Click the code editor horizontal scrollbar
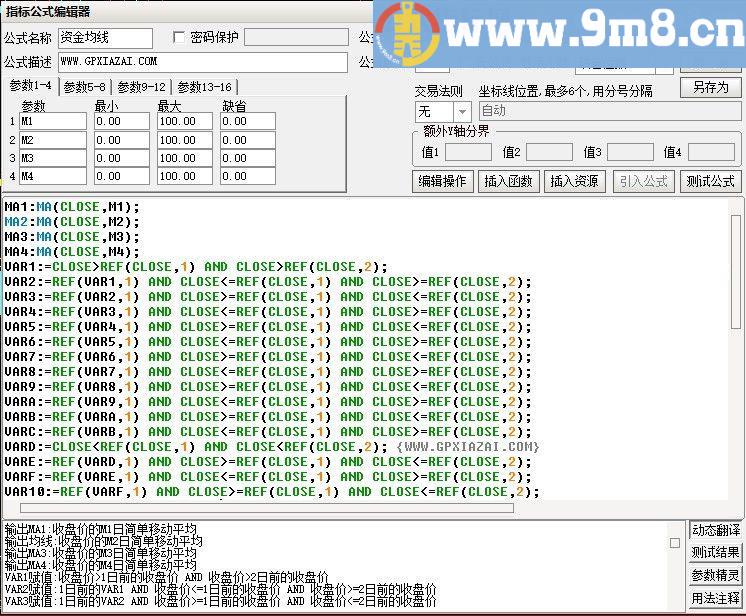Screen dimensions: 746x616 (x=260, y=508)
